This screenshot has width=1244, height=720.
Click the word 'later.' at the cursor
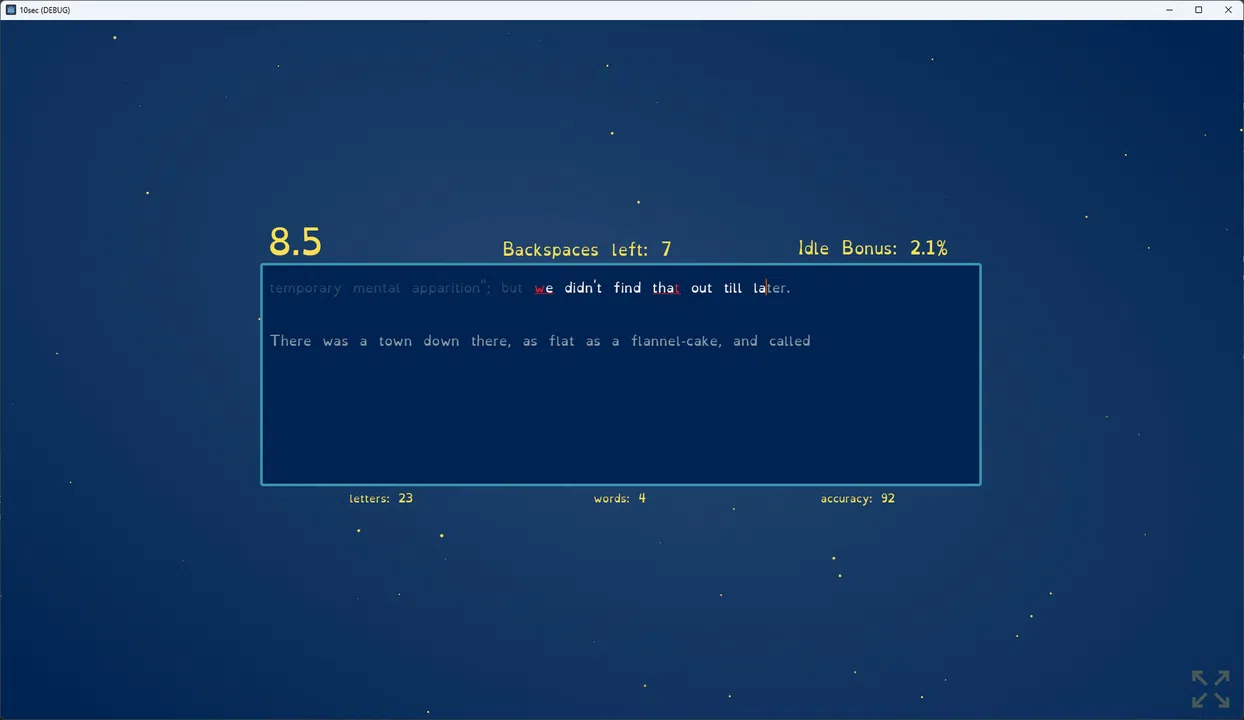click(x=772, y=288)
